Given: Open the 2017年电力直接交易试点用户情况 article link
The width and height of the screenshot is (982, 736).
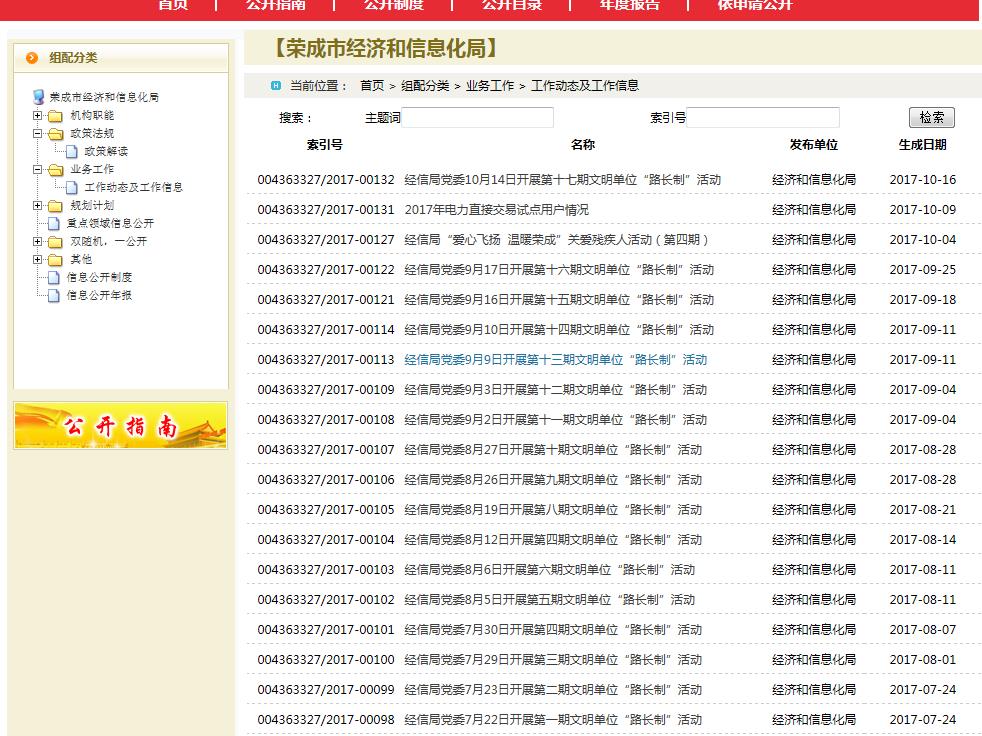Looking at the screenshot, I should point(496,210).
